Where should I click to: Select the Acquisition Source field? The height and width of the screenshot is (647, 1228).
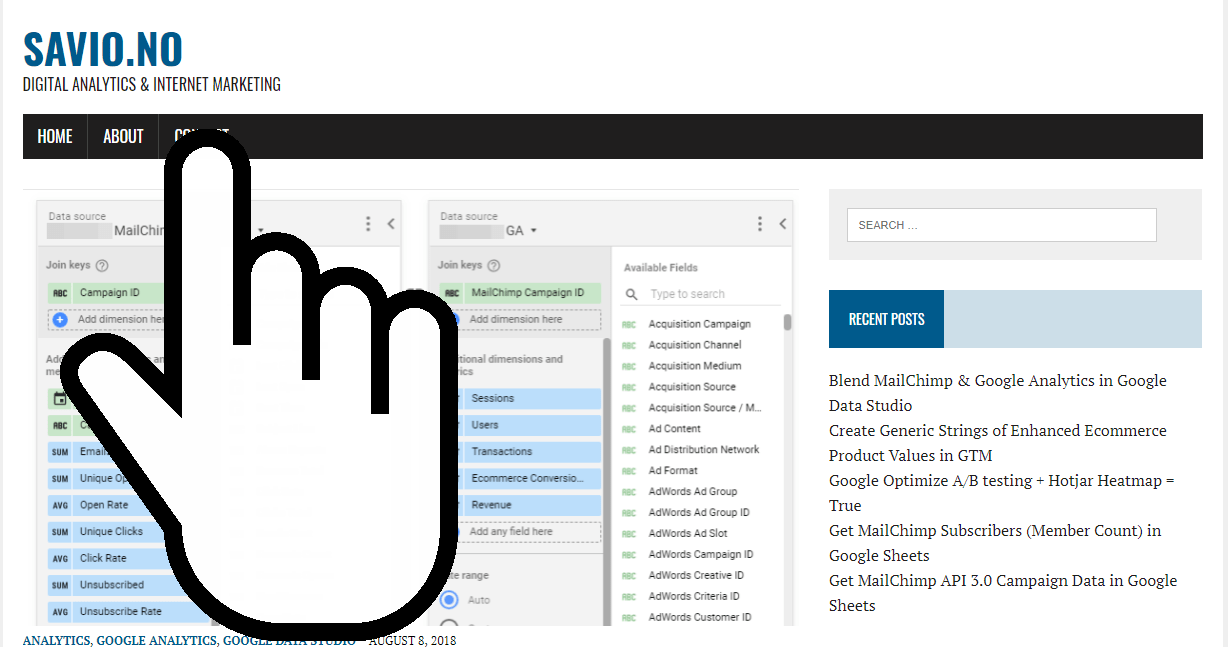pyautogui.click(x=692, y=387)
